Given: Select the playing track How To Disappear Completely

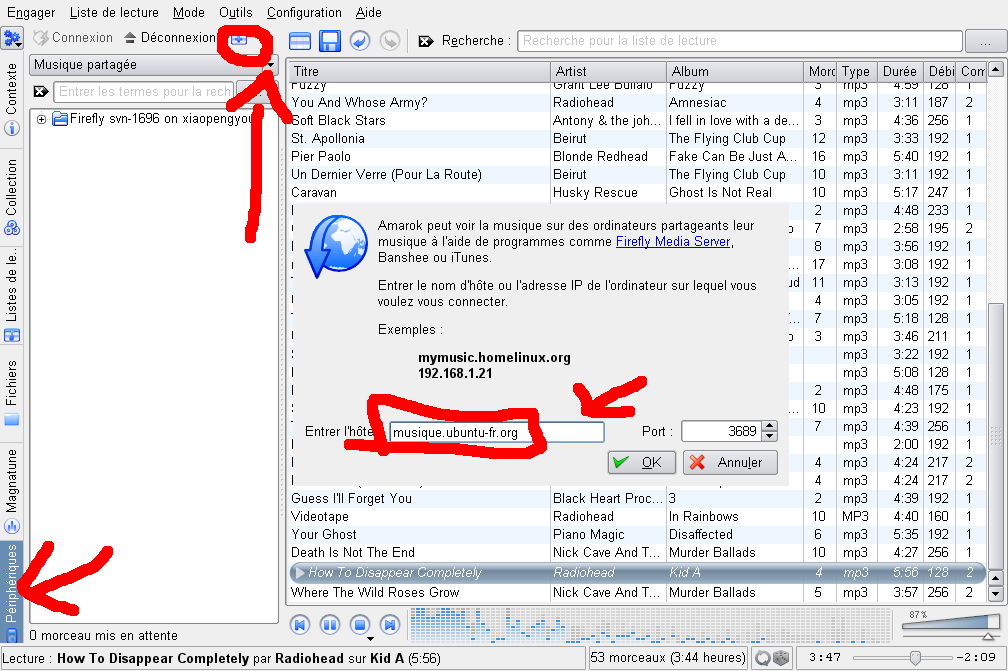Looking at the screenshot, I should pos(636,572).
